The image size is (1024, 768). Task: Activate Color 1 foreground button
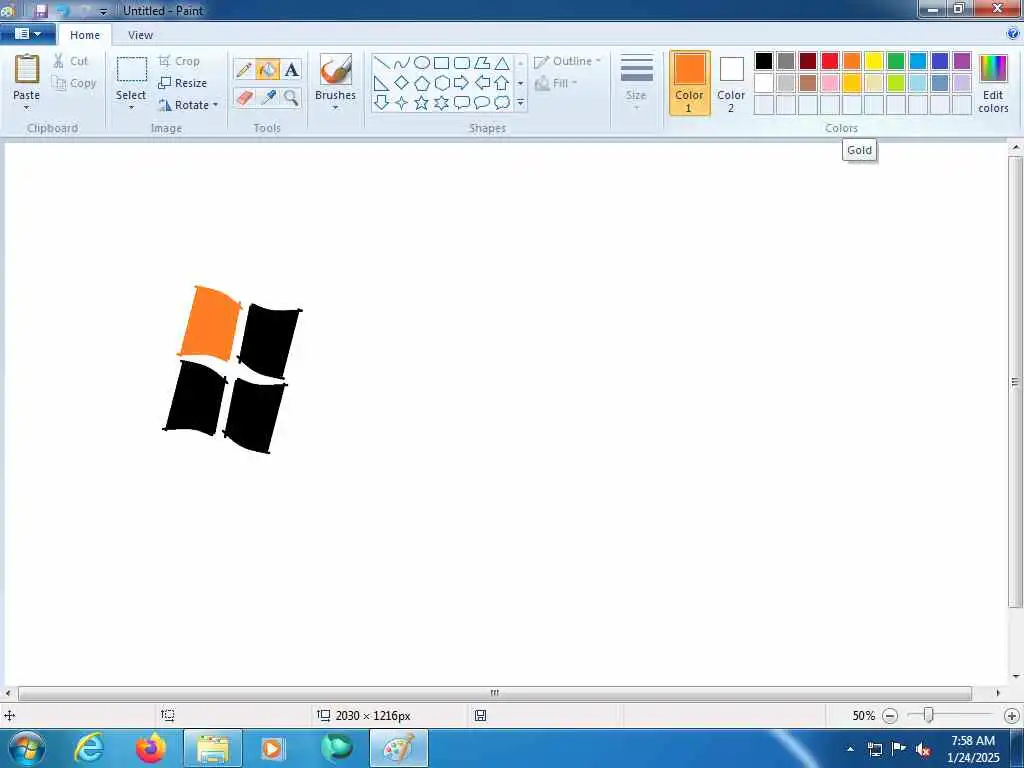[x=690, y=83]
